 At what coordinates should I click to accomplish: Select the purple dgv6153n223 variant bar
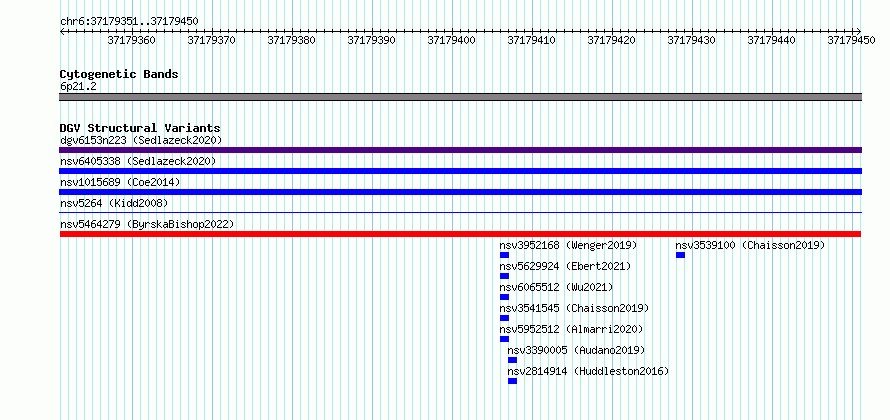(460, 150)
